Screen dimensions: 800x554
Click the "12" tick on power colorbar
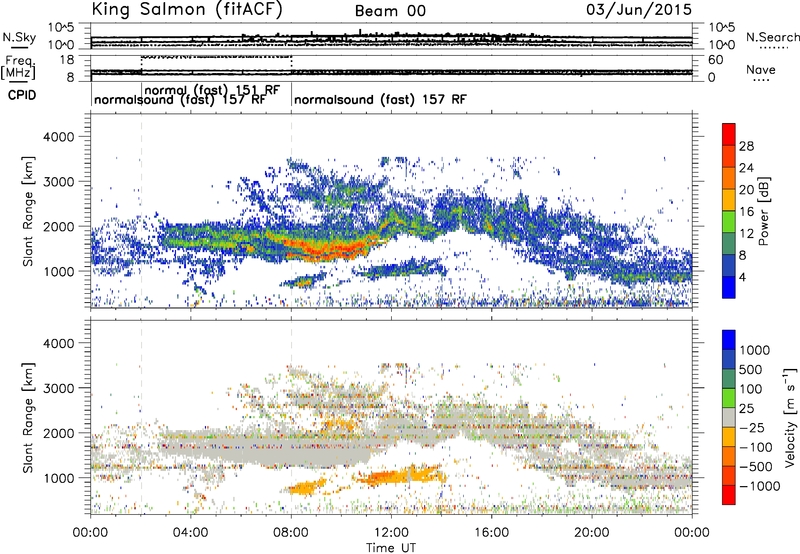pyautogui.click(x=746, y=234)
